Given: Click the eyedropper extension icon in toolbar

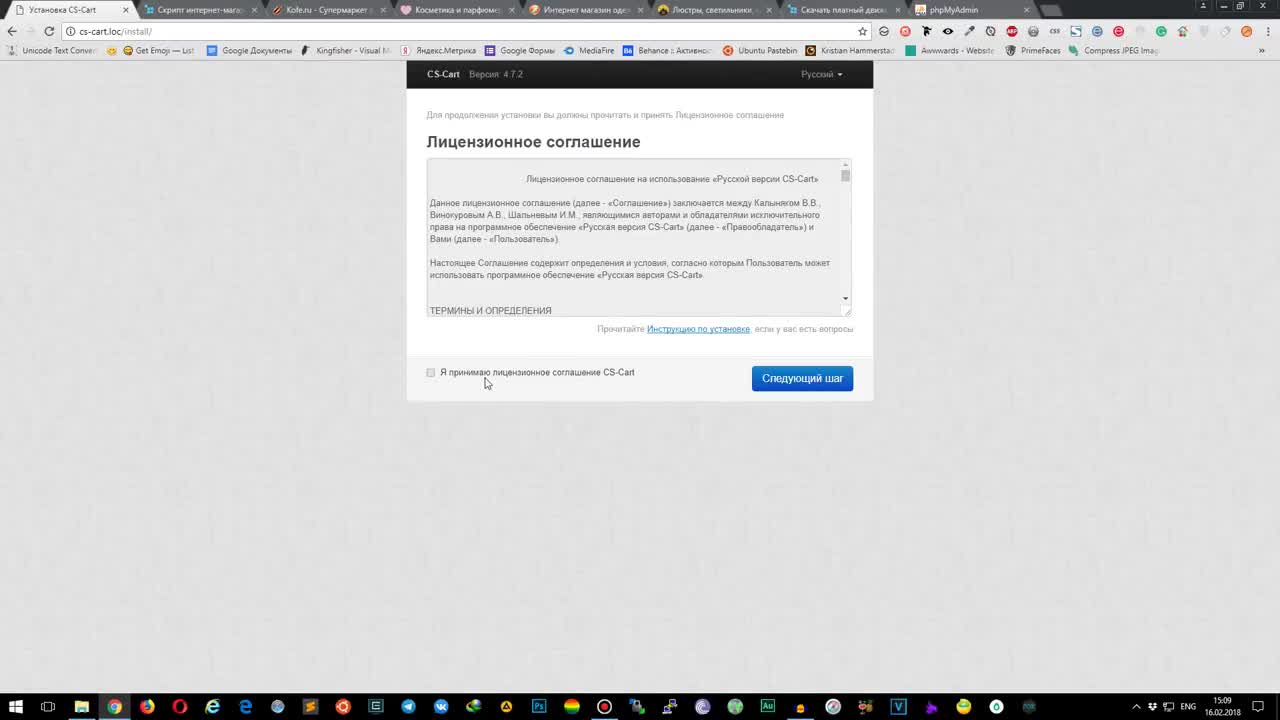Looking at the screenshot, I should 969,31.
